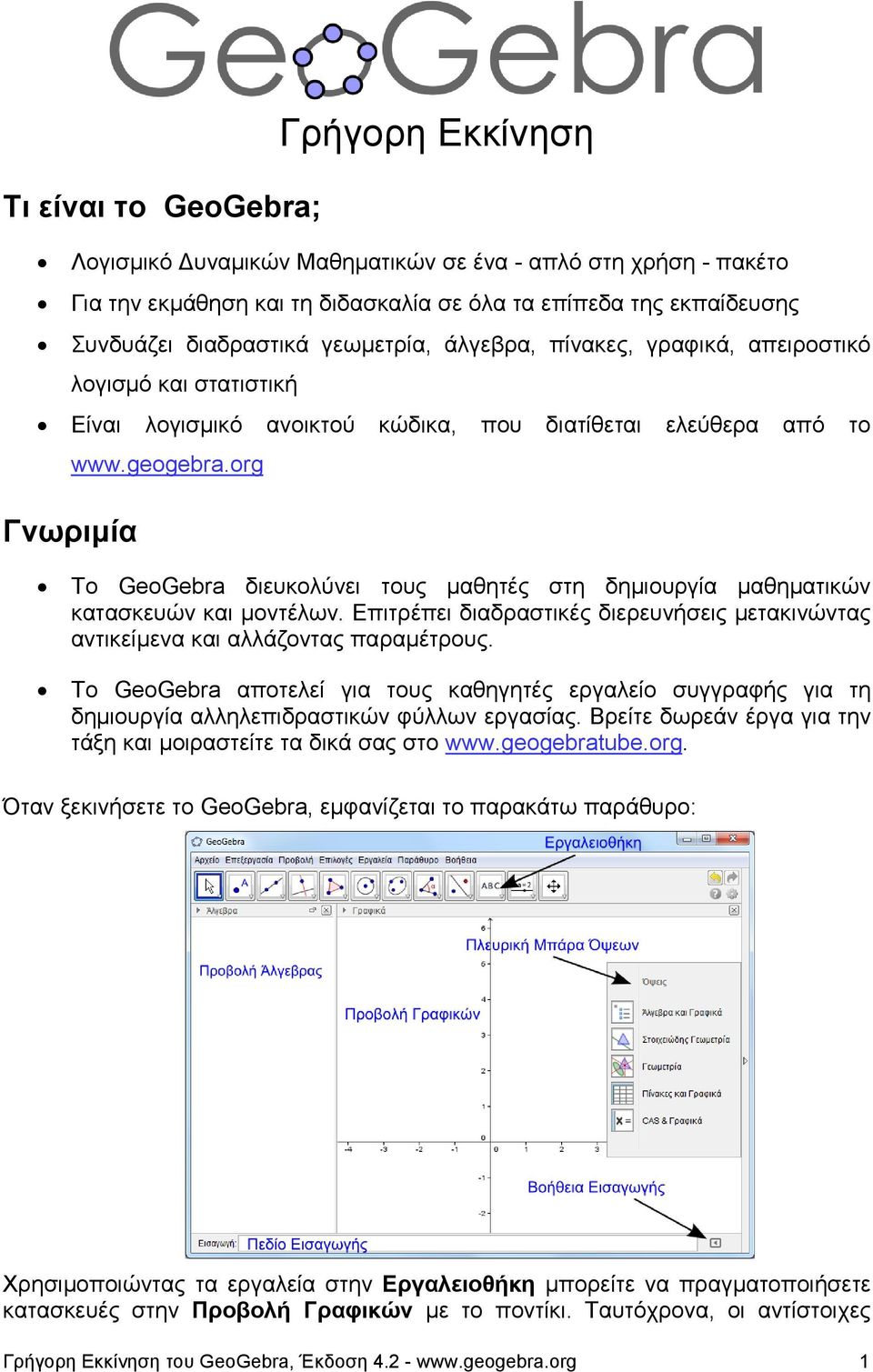873x1372 pixels.
Task: Open the Βοήθεια menu
Action: pyautogui.click(x=461, y=859)
